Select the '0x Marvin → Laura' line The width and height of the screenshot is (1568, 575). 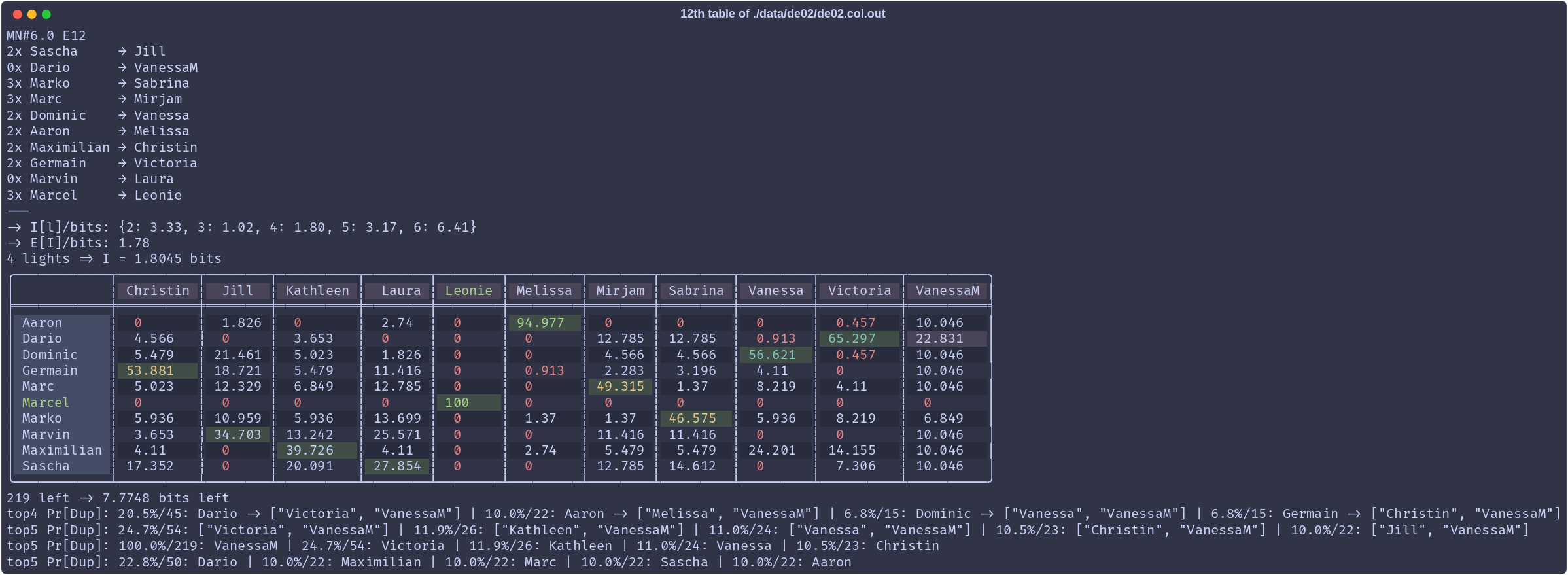tap(90, 179)
